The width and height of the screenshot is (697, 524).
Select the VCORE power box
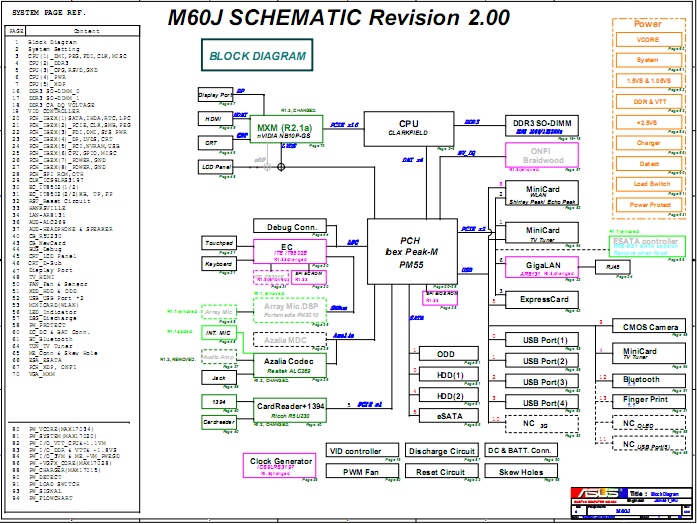tap(649, 39)
